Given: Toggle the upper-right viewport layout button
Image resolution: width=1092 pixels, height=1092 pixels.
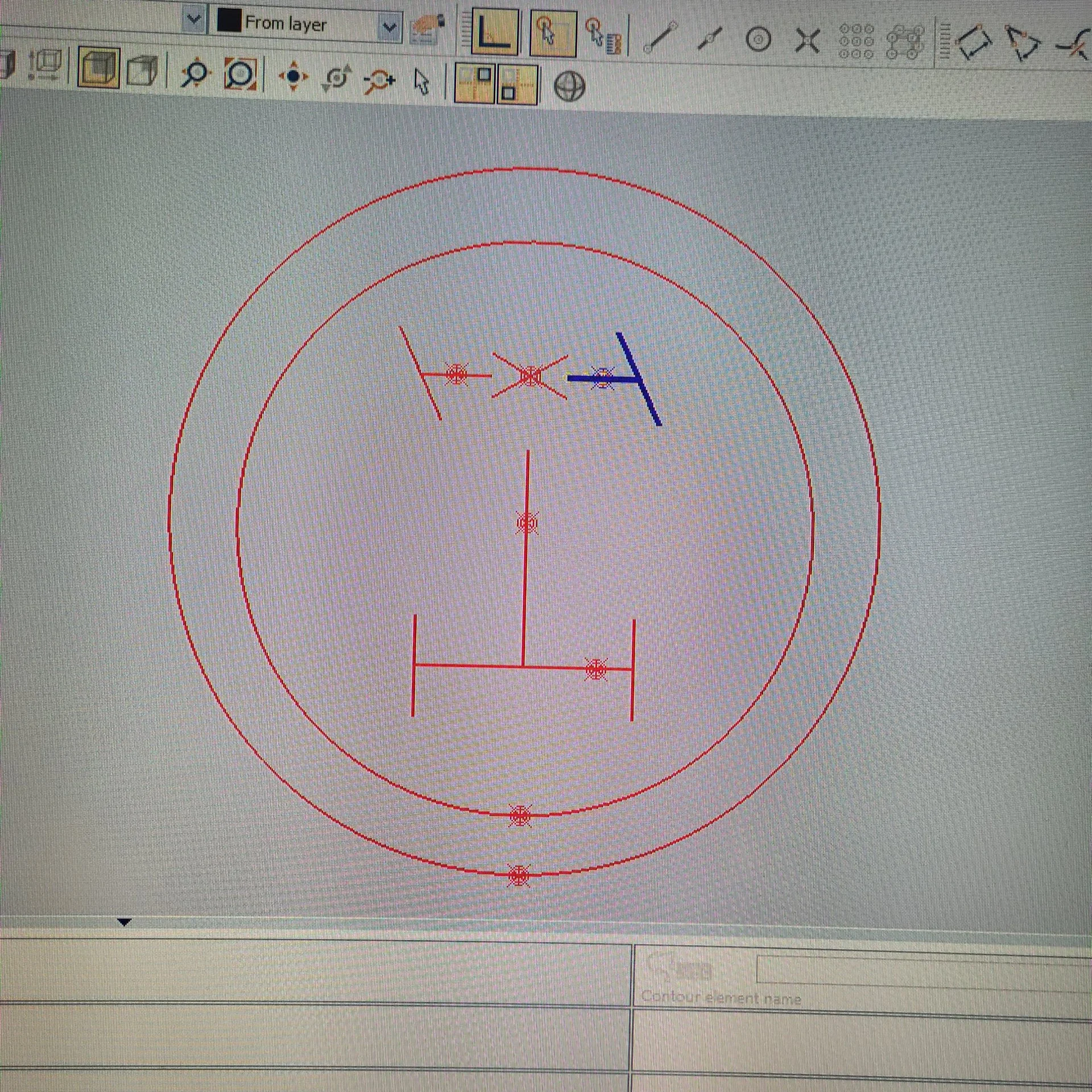Looking at the screenshot, I should pyautogui.click(x=476, y=83).
